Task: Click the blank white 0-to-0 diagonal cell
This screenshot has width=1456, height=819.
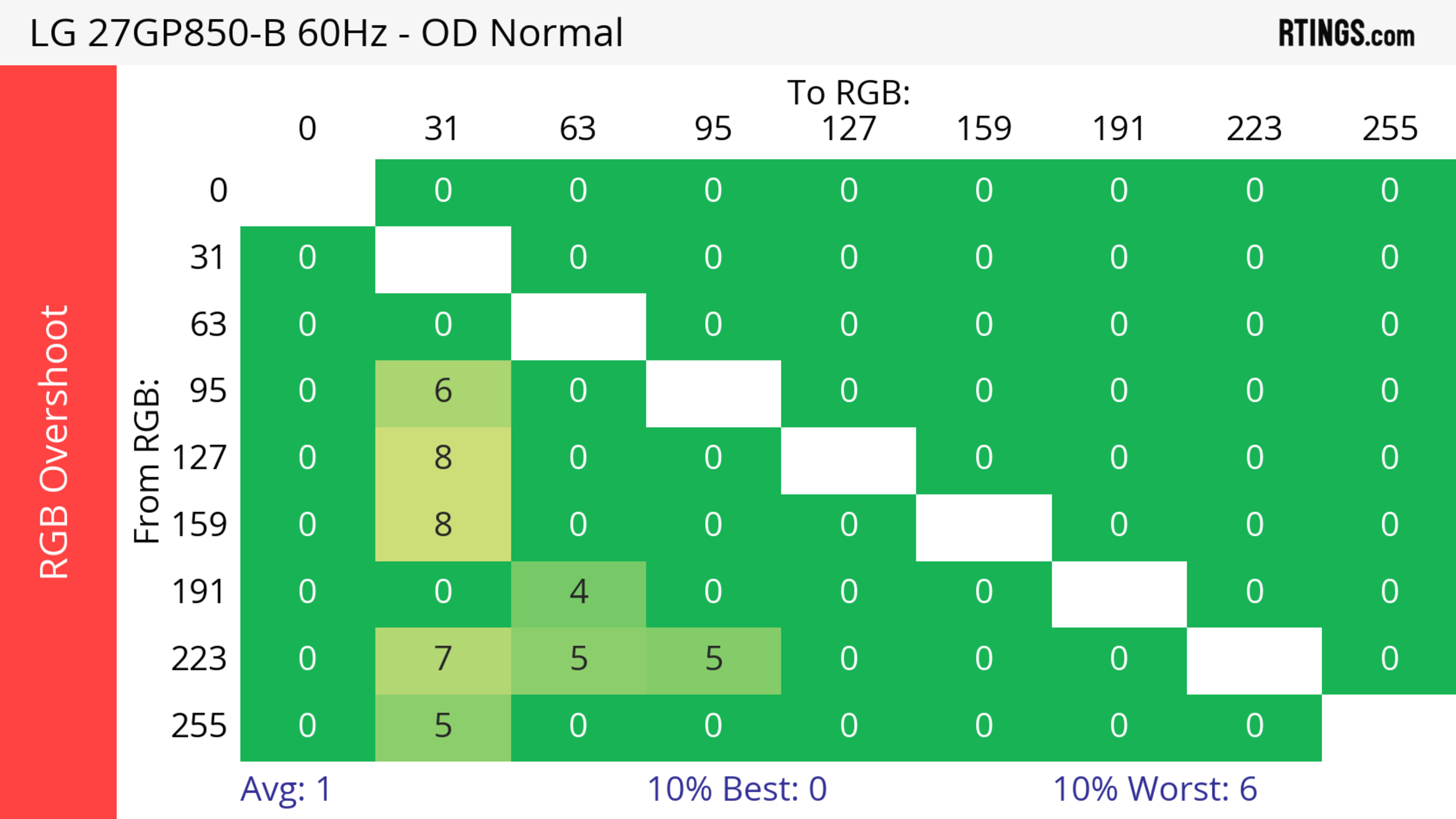Action: (308, 192)
